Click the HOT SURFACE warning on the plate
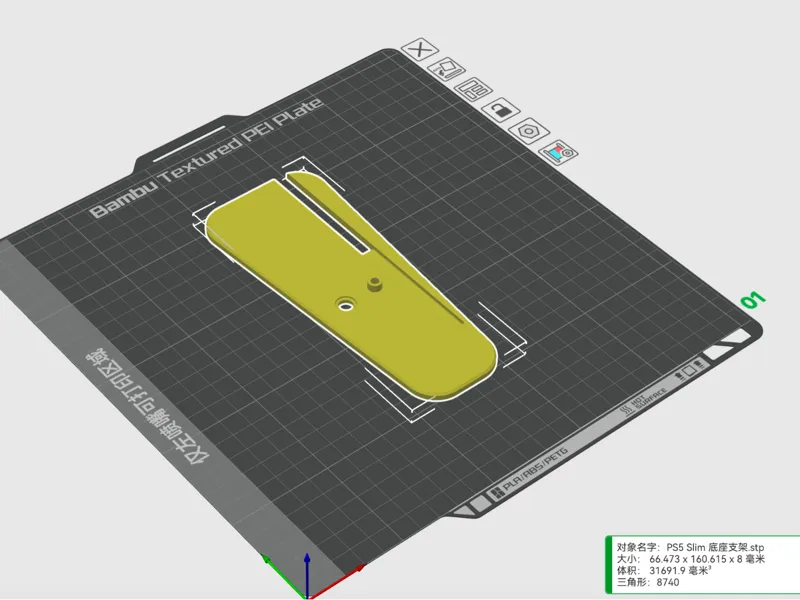 click(x=644, y=402)
